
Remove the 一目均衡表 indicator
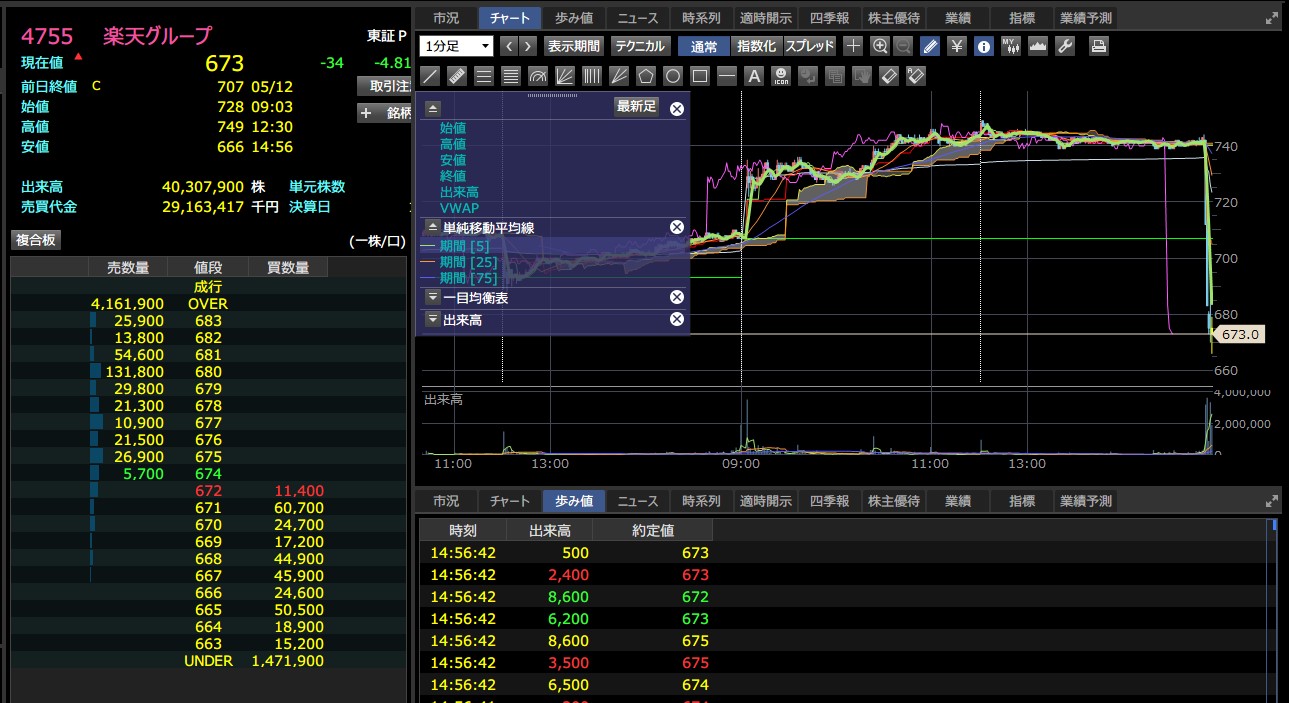coord(677,297)
